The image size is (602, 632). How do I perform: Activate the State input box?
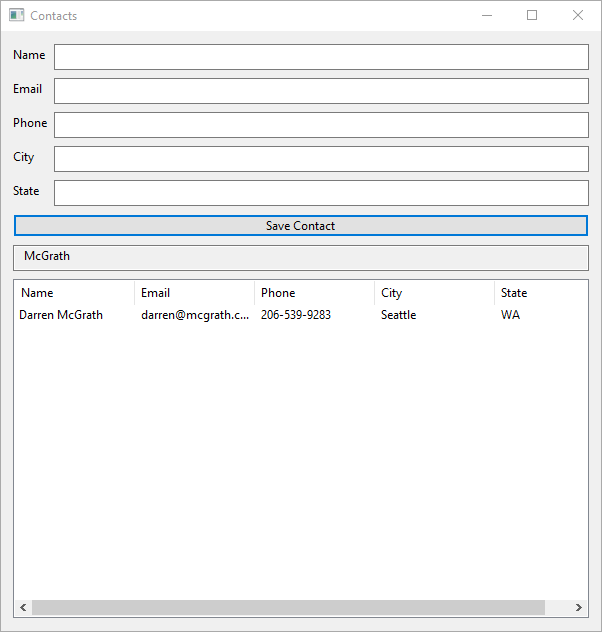pyautogui.click(x=321, y=193)
